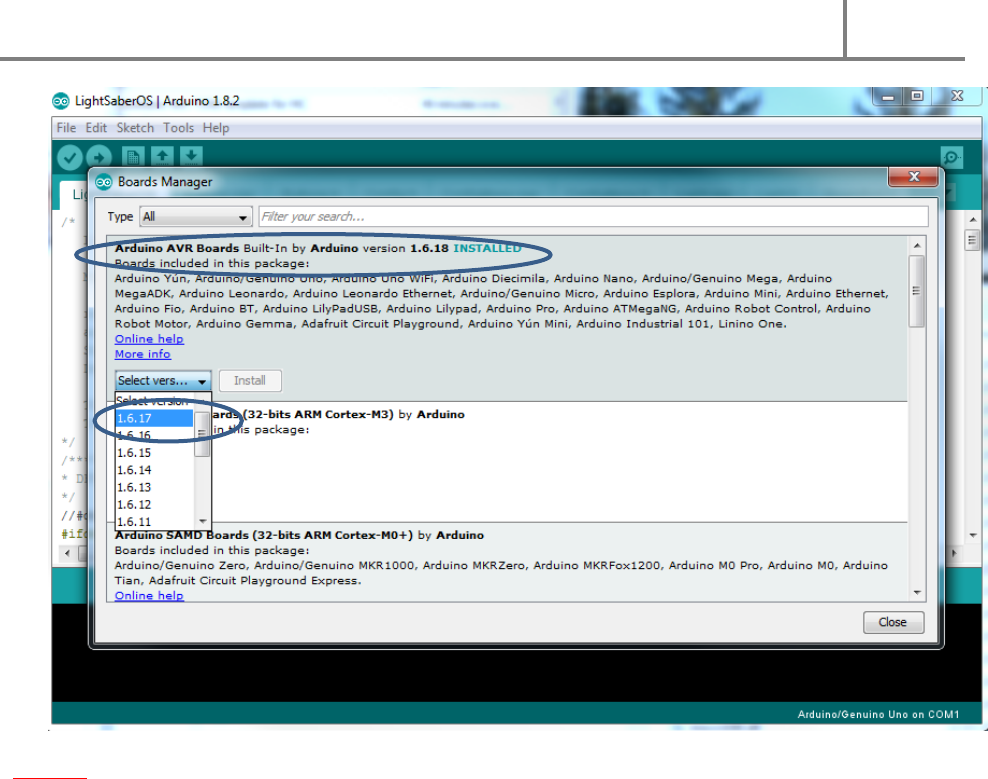
Task: Open More info link for AVR Boards
Action: (x=142, y=354)
